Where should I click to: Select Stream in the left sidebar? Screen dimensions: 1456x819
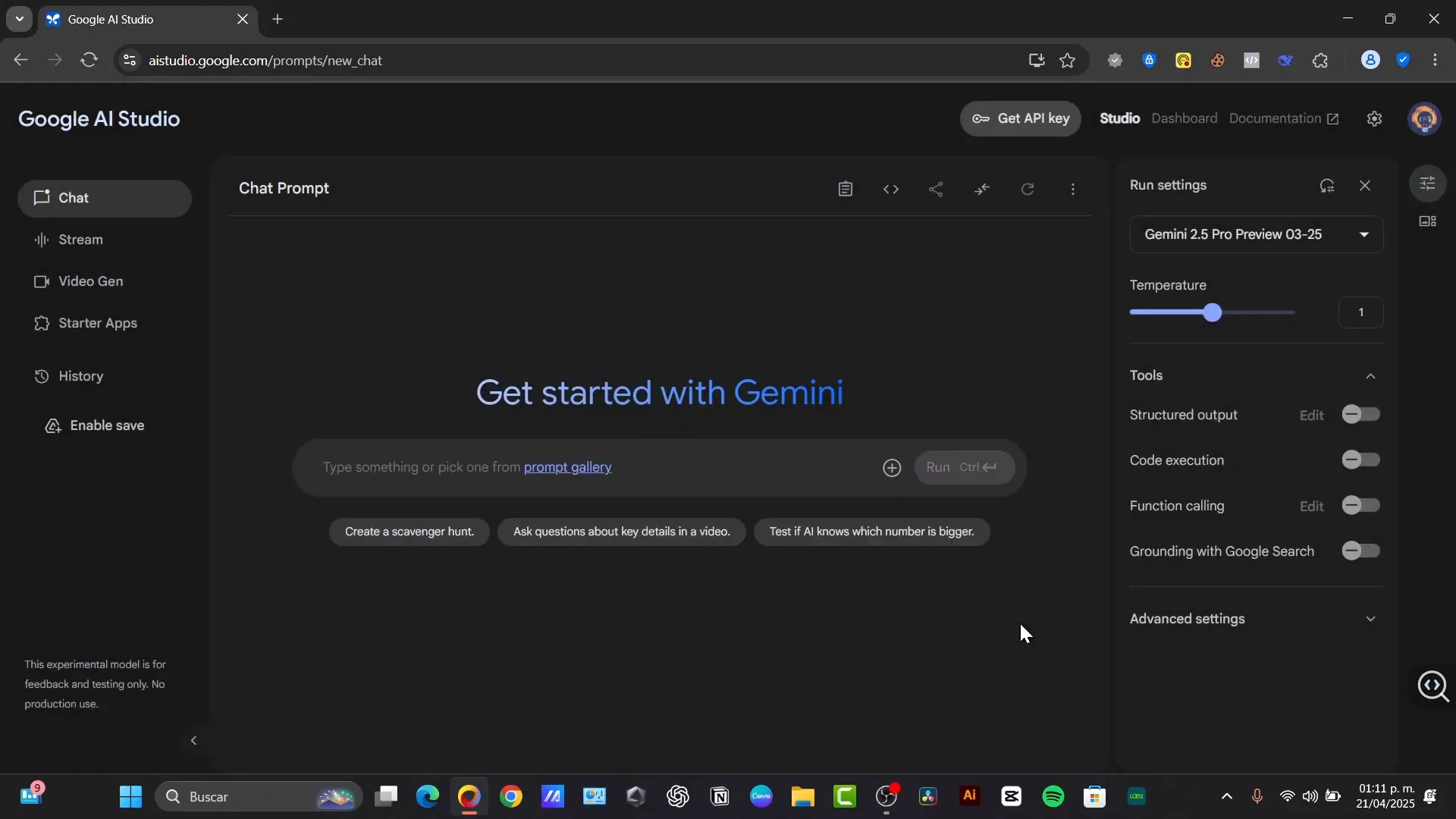click(80, 240)
